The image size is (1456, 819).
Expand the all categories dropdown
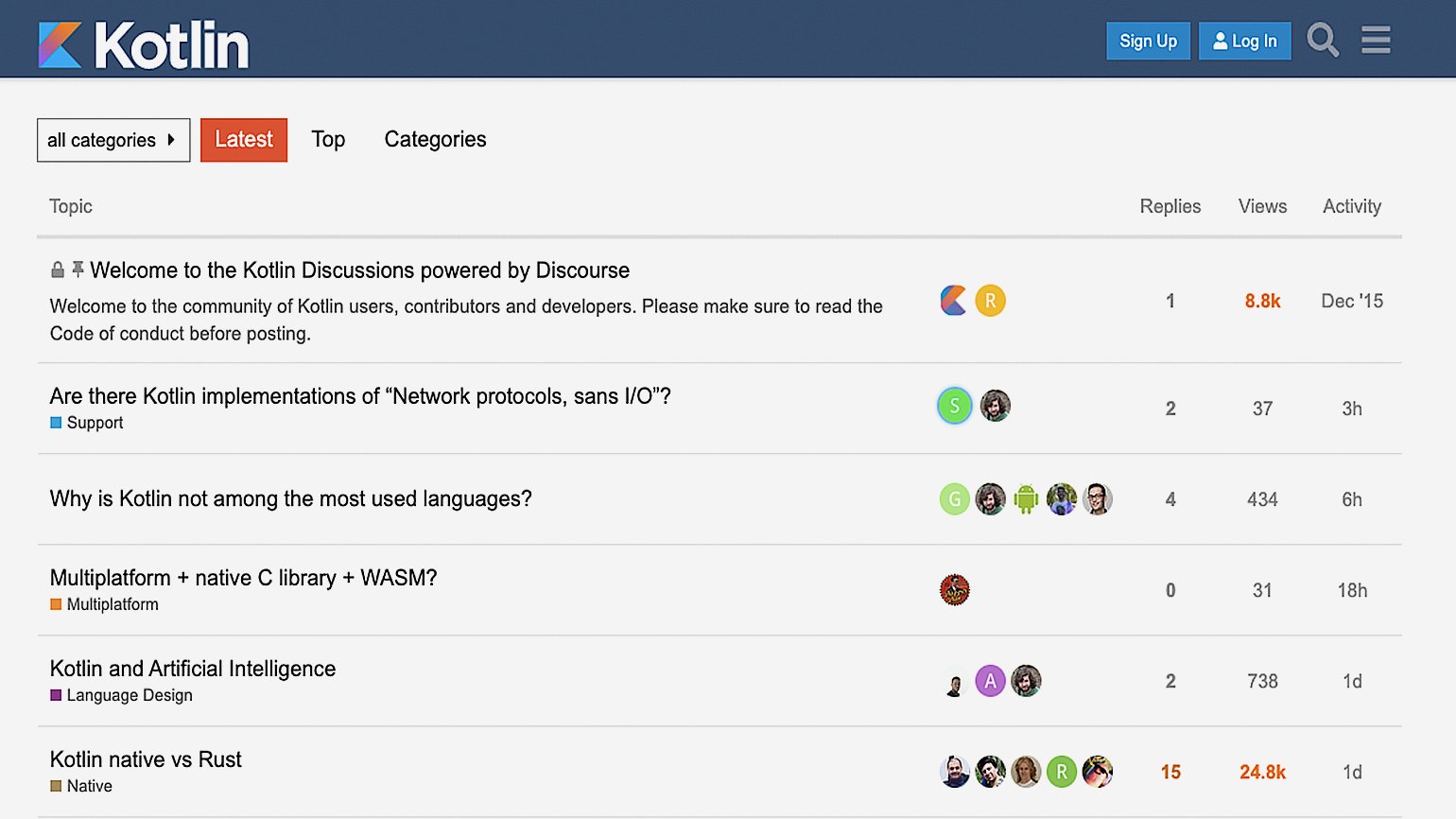pos(113,140)
